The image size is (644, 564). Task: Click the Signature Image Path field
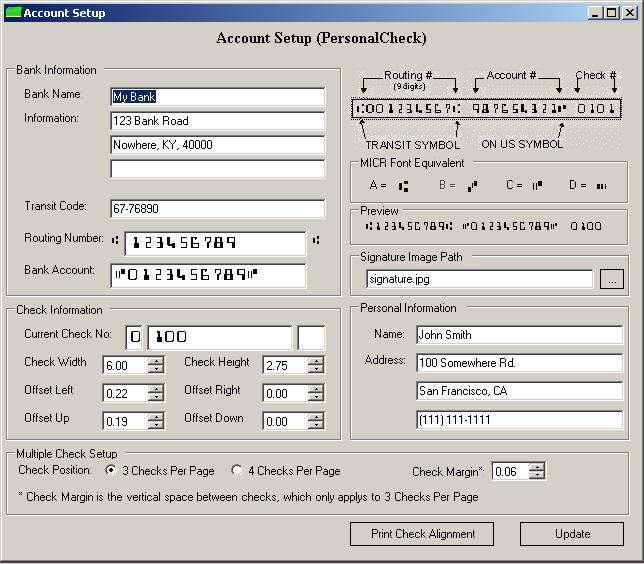click(x=478, y=279)
